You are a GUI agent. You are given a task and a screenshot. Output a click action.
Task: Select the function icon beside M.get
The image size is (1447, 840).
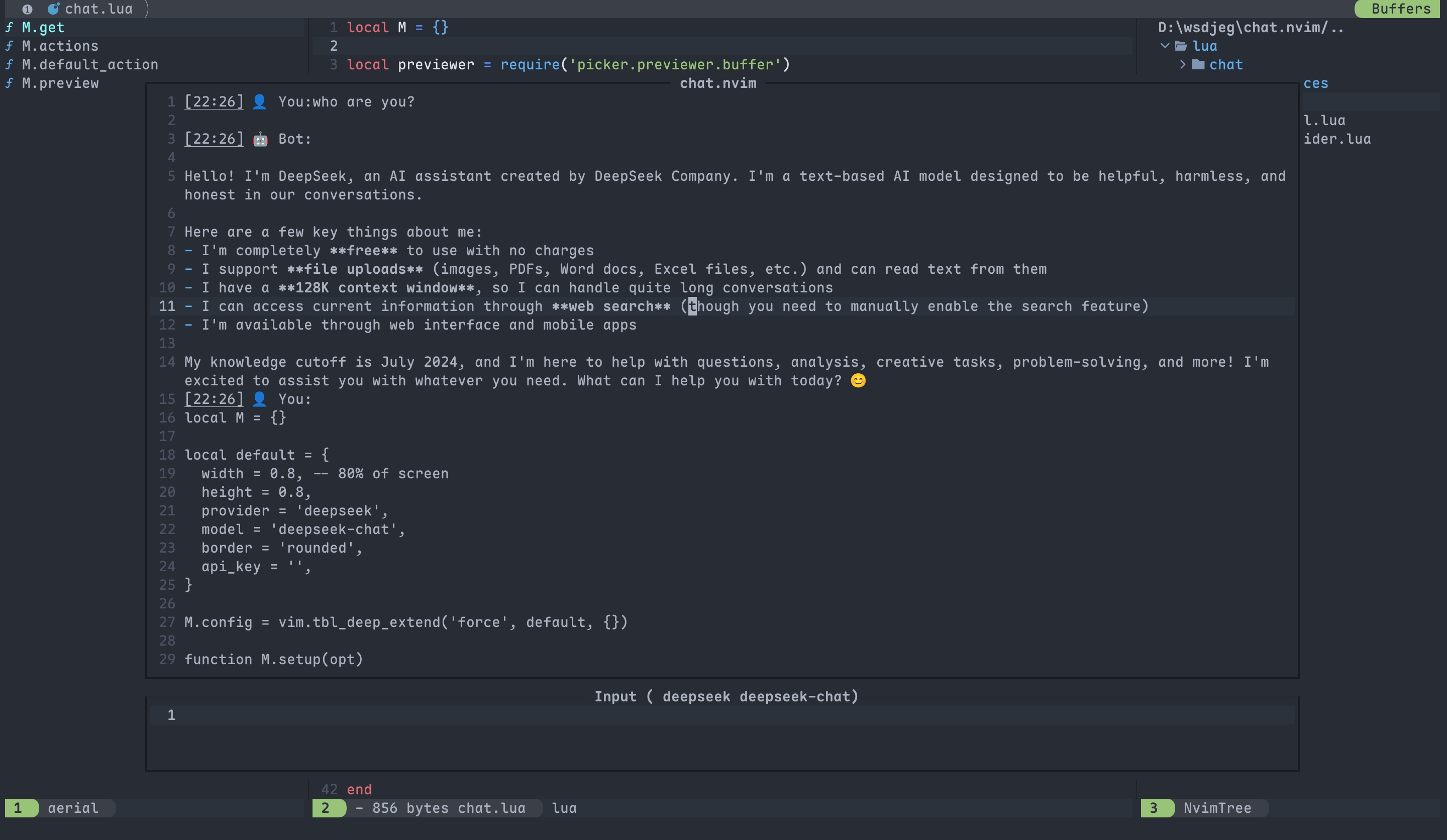coord(9,27)
